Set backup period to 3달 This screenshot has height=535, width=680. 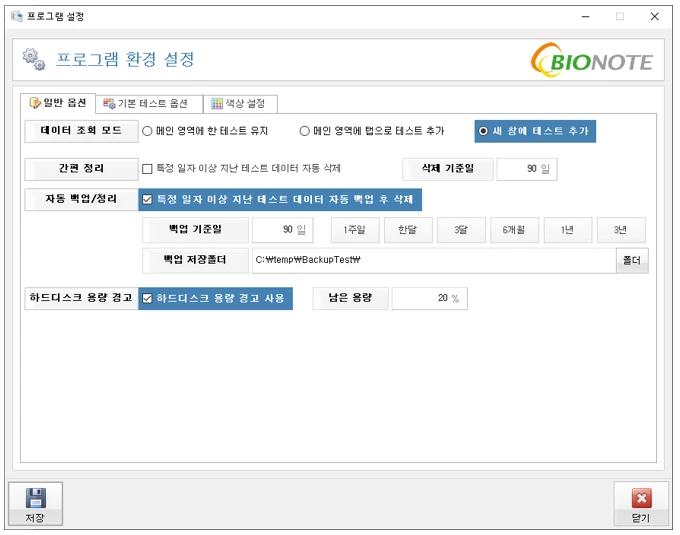(x=461, y=230)
